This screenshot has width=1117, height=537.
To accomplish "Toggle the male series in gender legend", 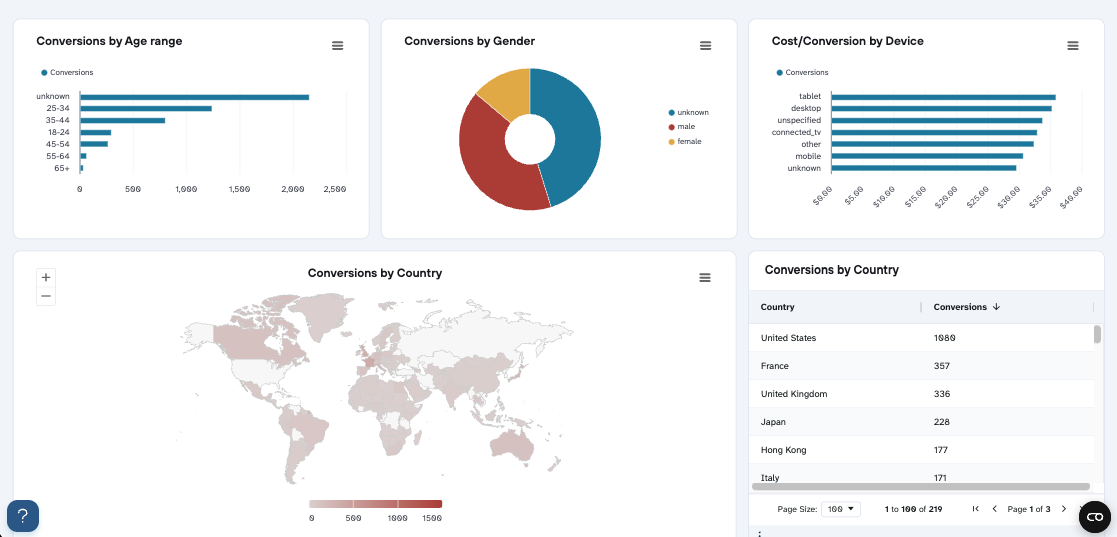I will point(685,127).
